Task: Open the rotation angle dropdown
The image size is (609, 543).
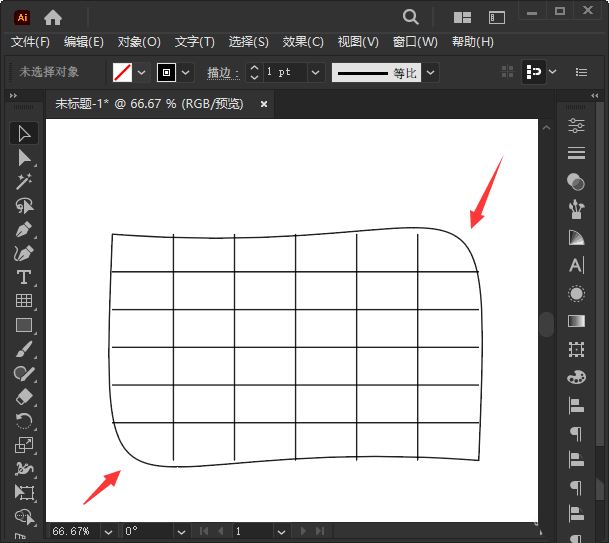Action: (x=181, y=532)
